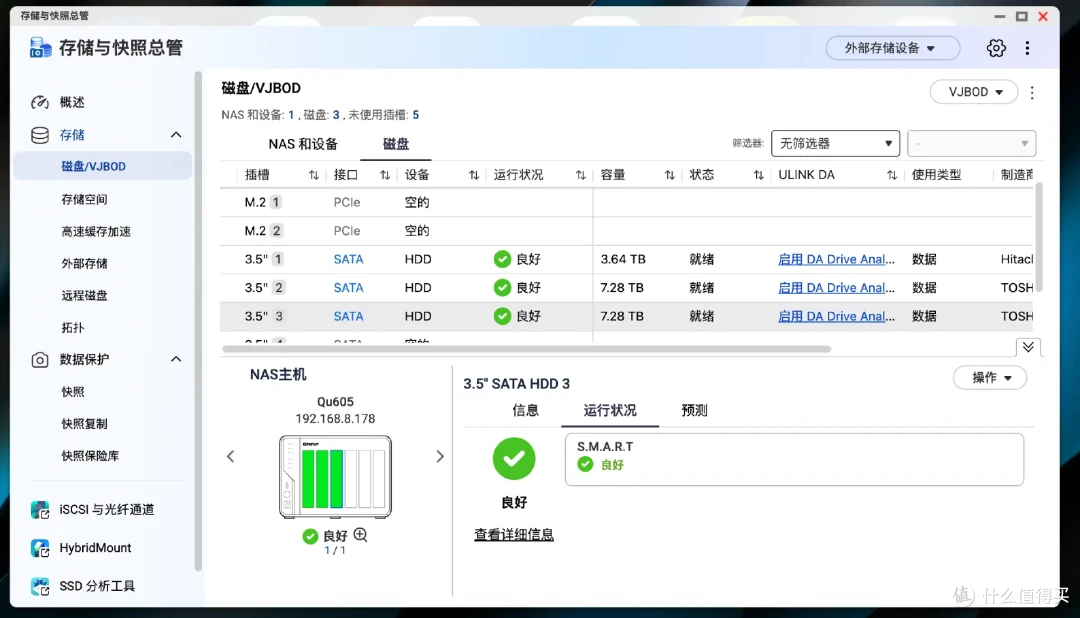The image size is (1080, 618).
Task: Go to 远程磁盘 in sidebar
Action: coord(84,296)
